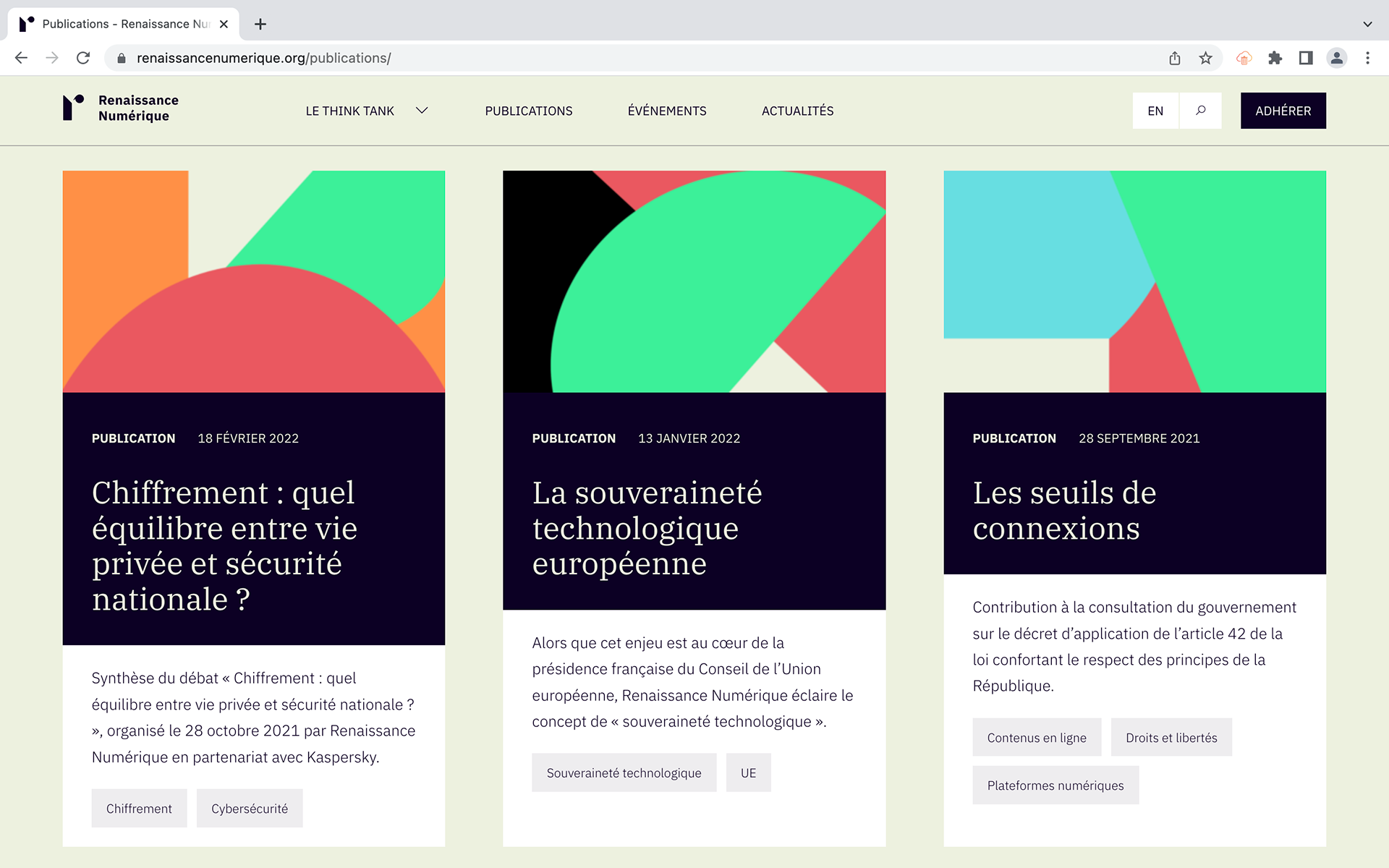Reload the page

click(x=83, y=58)
